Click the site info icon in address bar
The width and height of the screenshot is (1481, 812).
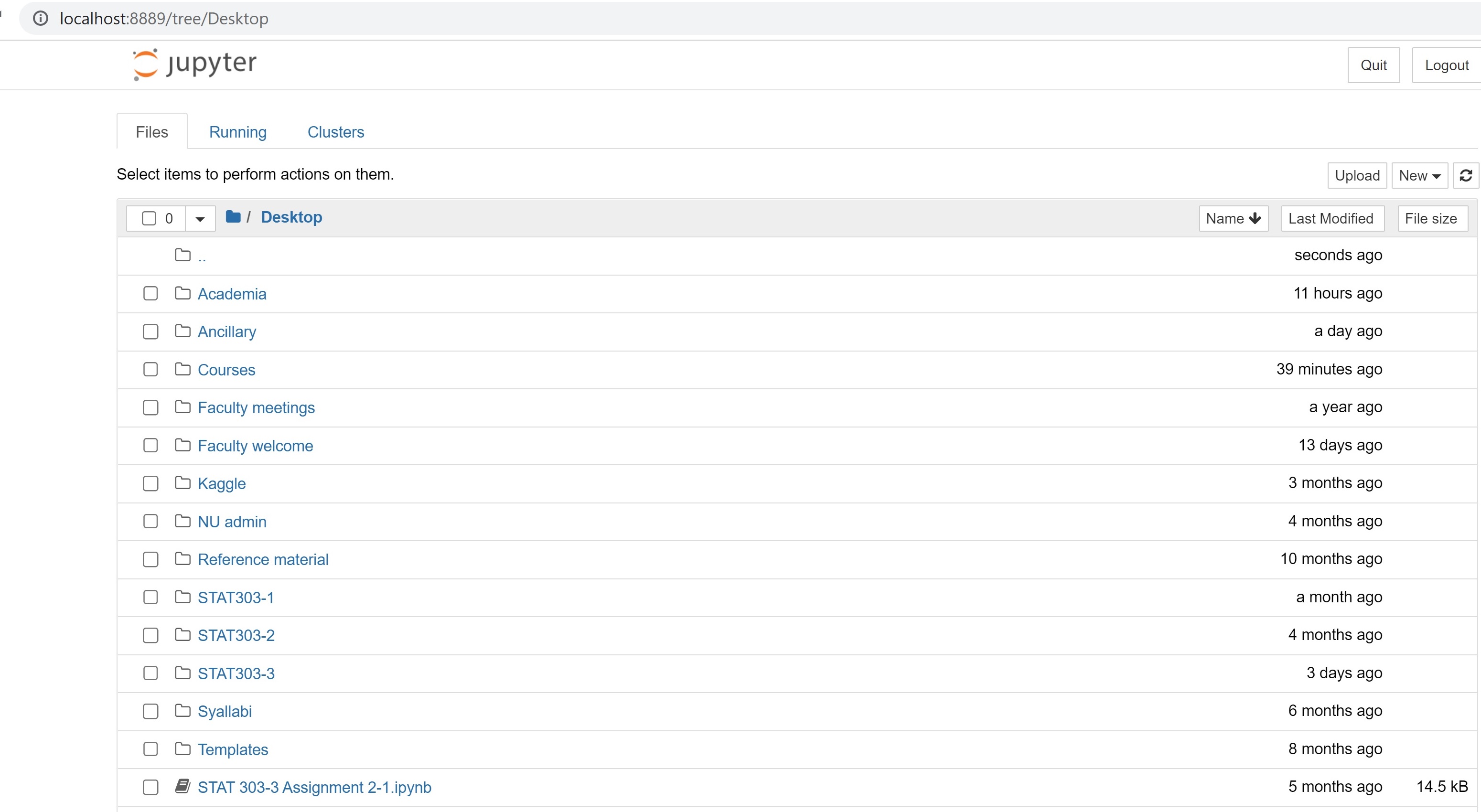pos(40,18)
